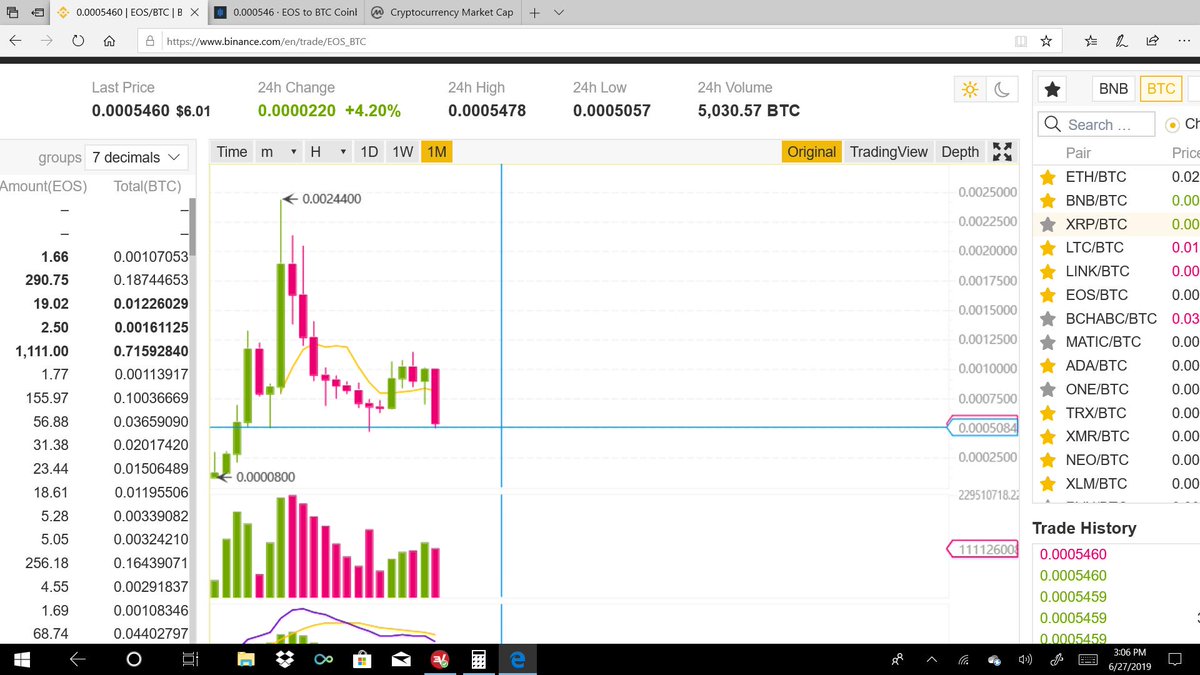This screenshot has width=1200, height=675.
Task: Switch to Original chart view
Action: tap(811, 152)
